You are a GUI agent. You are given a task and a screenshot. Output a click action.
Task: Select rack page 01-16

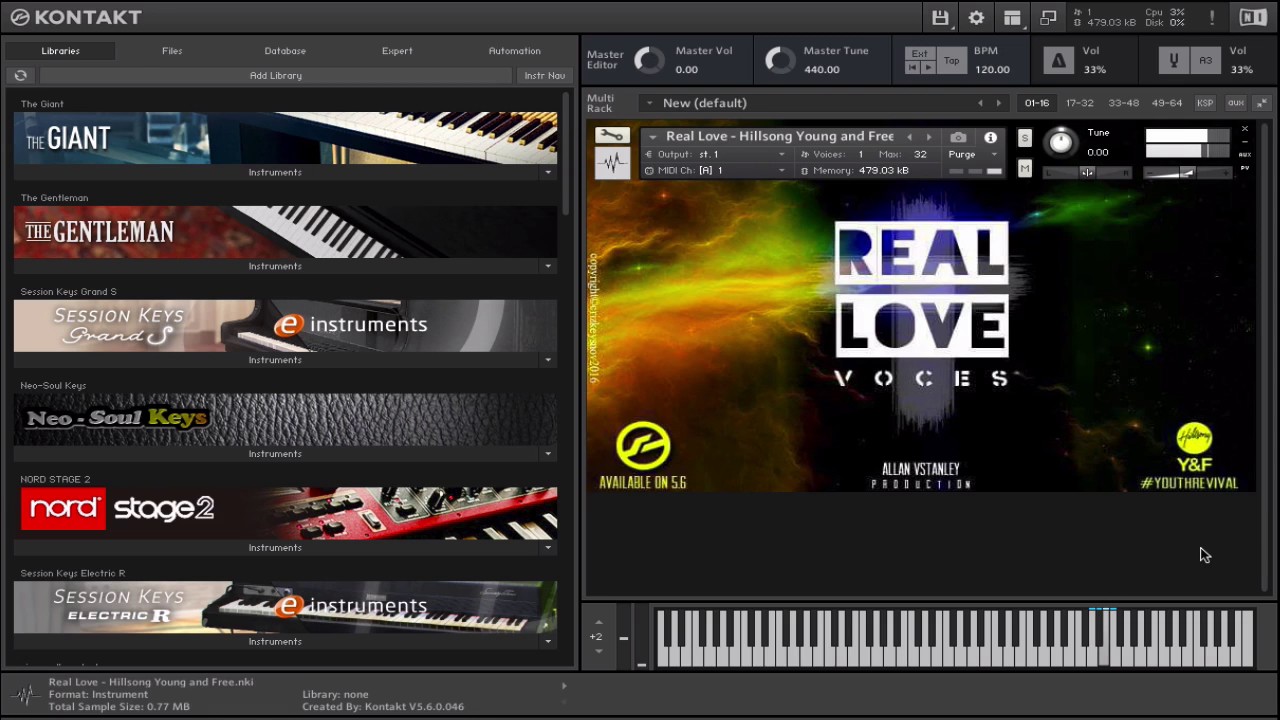click(x=1037, y=103)
